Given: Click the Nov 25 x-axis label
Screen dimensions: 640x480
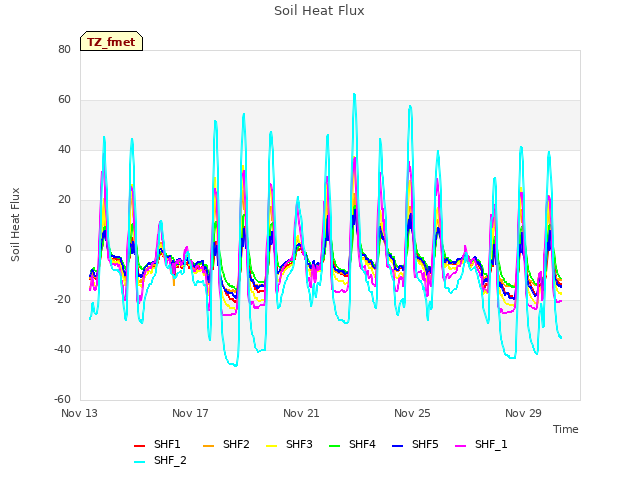Looking at the screenshot, I should [412, 413].
